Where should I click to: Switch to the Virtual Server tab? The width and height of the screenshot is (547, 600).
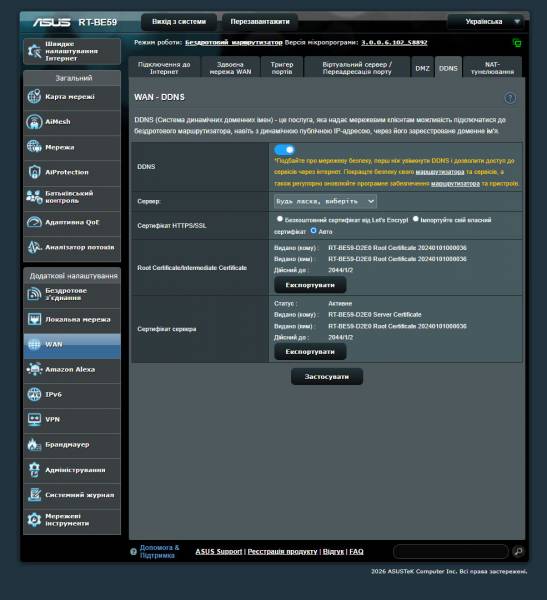click(357, 68)
